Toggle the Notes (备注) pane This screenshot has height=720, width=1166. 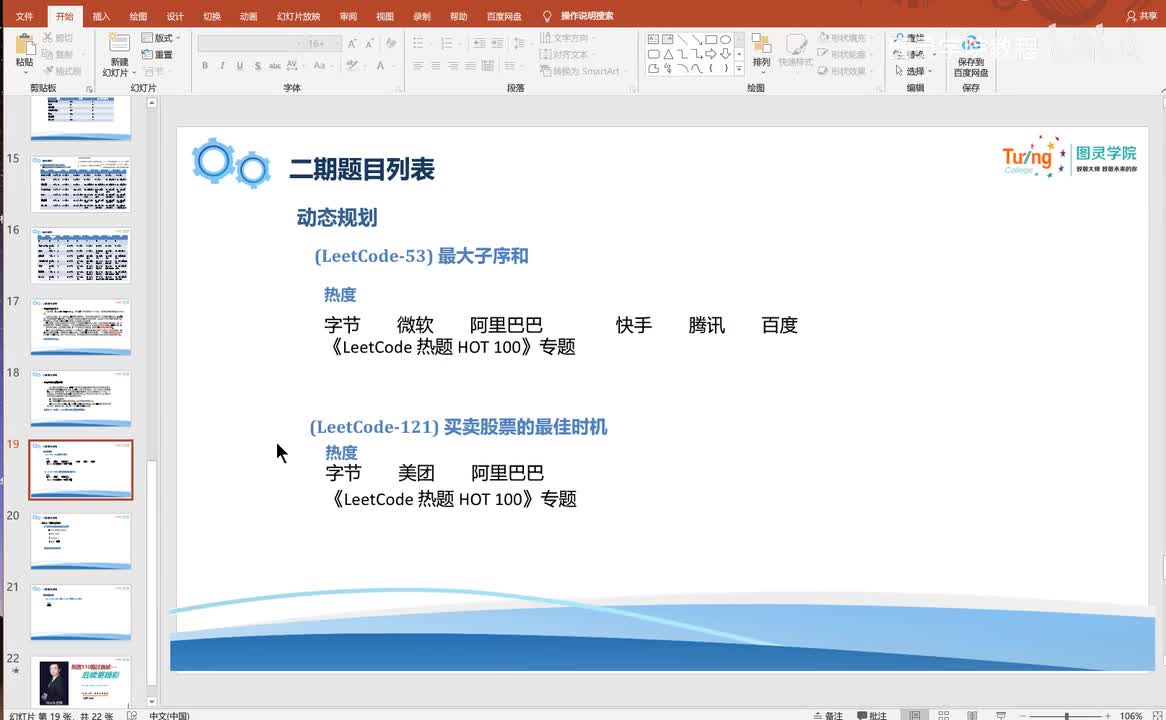(x=828, y=716)
